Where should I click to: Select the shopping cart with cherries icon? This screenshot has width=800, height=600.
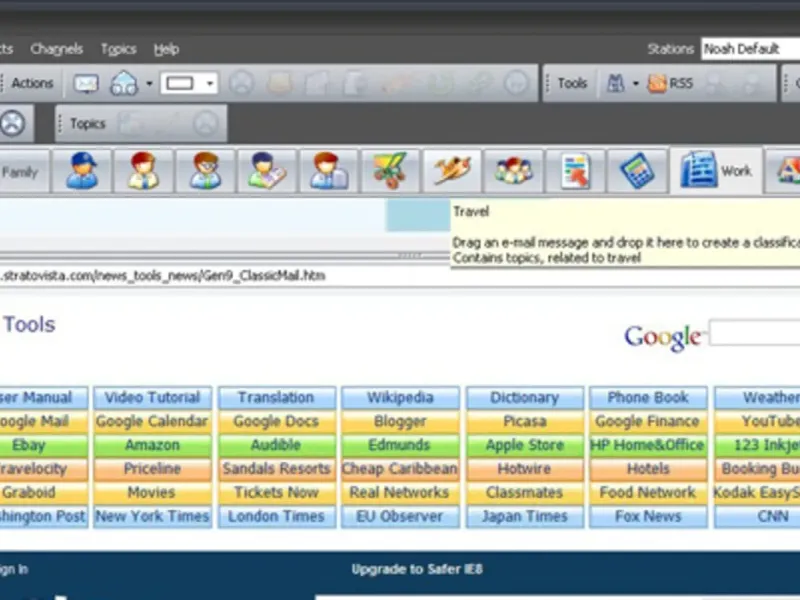point(390,171)
